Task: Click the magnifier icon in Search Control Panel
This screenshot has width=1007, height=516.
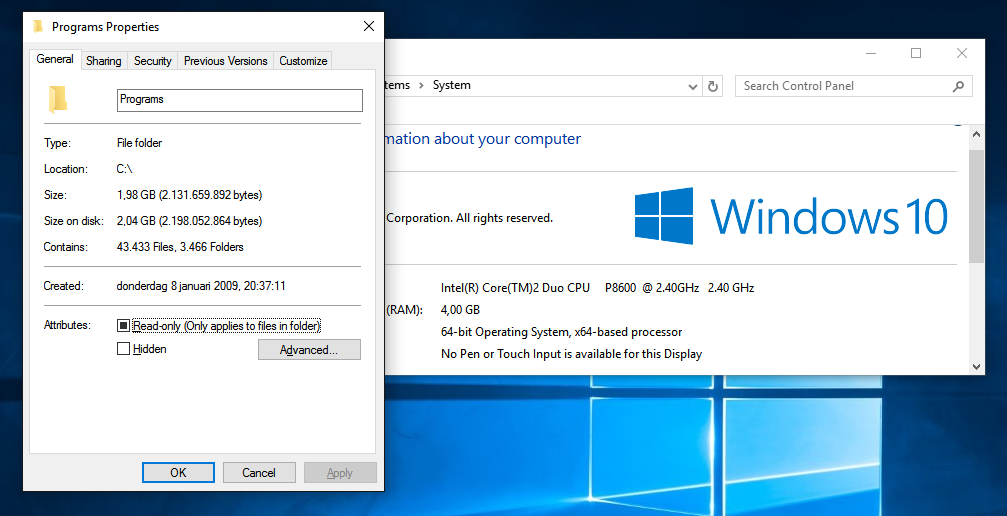Action: (958, 86)
